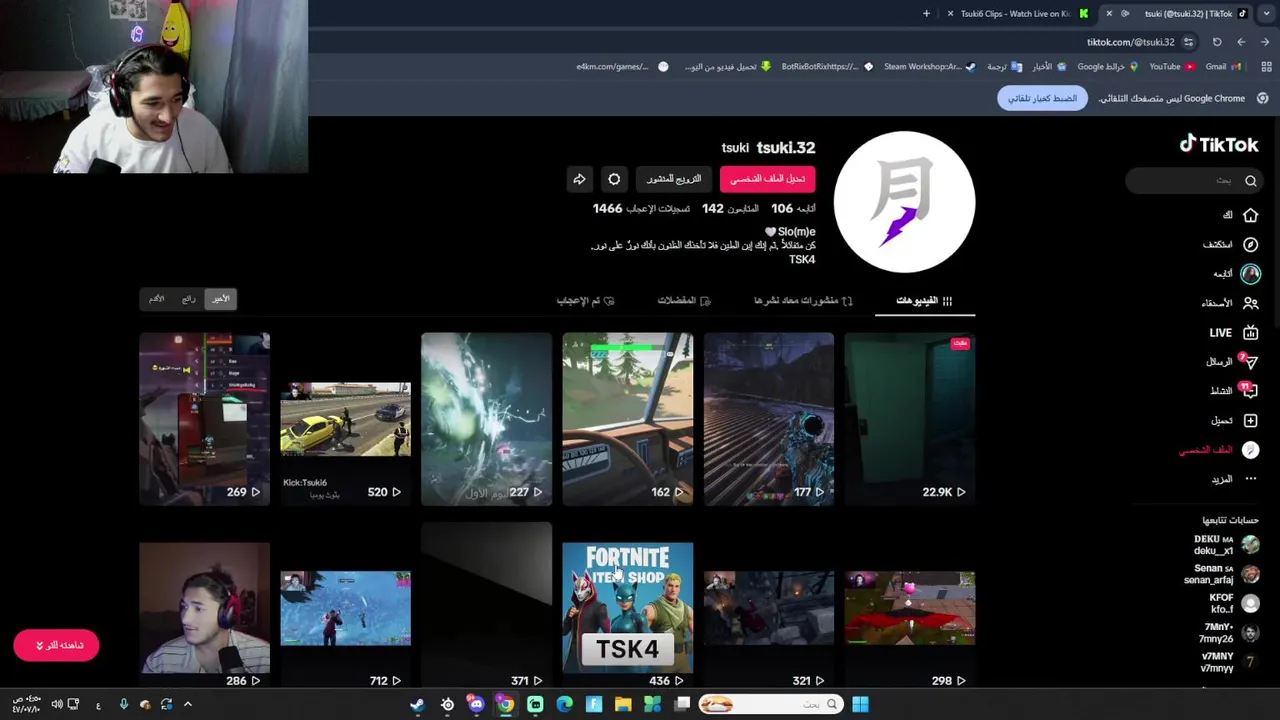Select the Oldest sort option
The height and width of the screenshot is (720, 1280).
point(156,299)
